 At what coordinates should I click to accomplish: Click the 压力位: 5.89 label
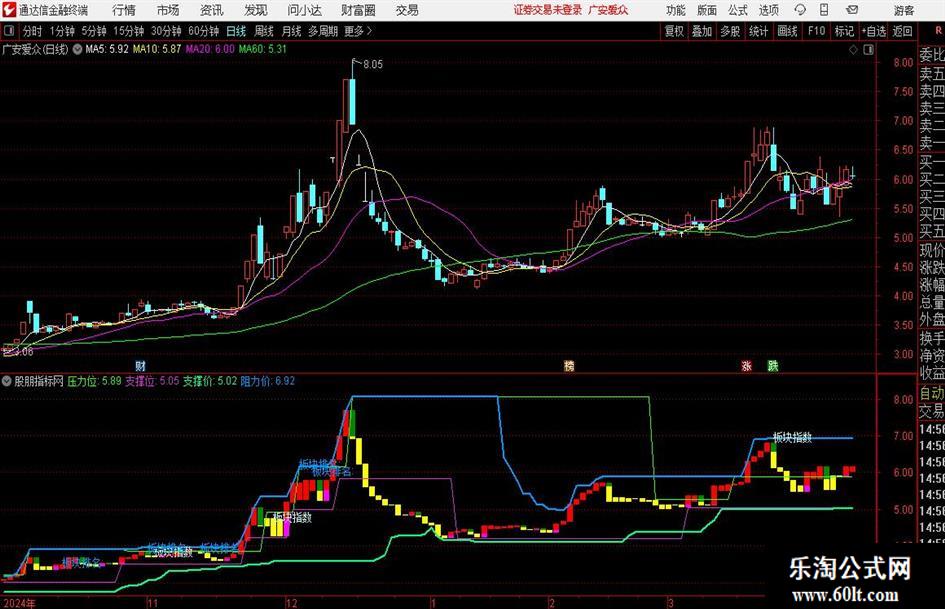[94, 381]
